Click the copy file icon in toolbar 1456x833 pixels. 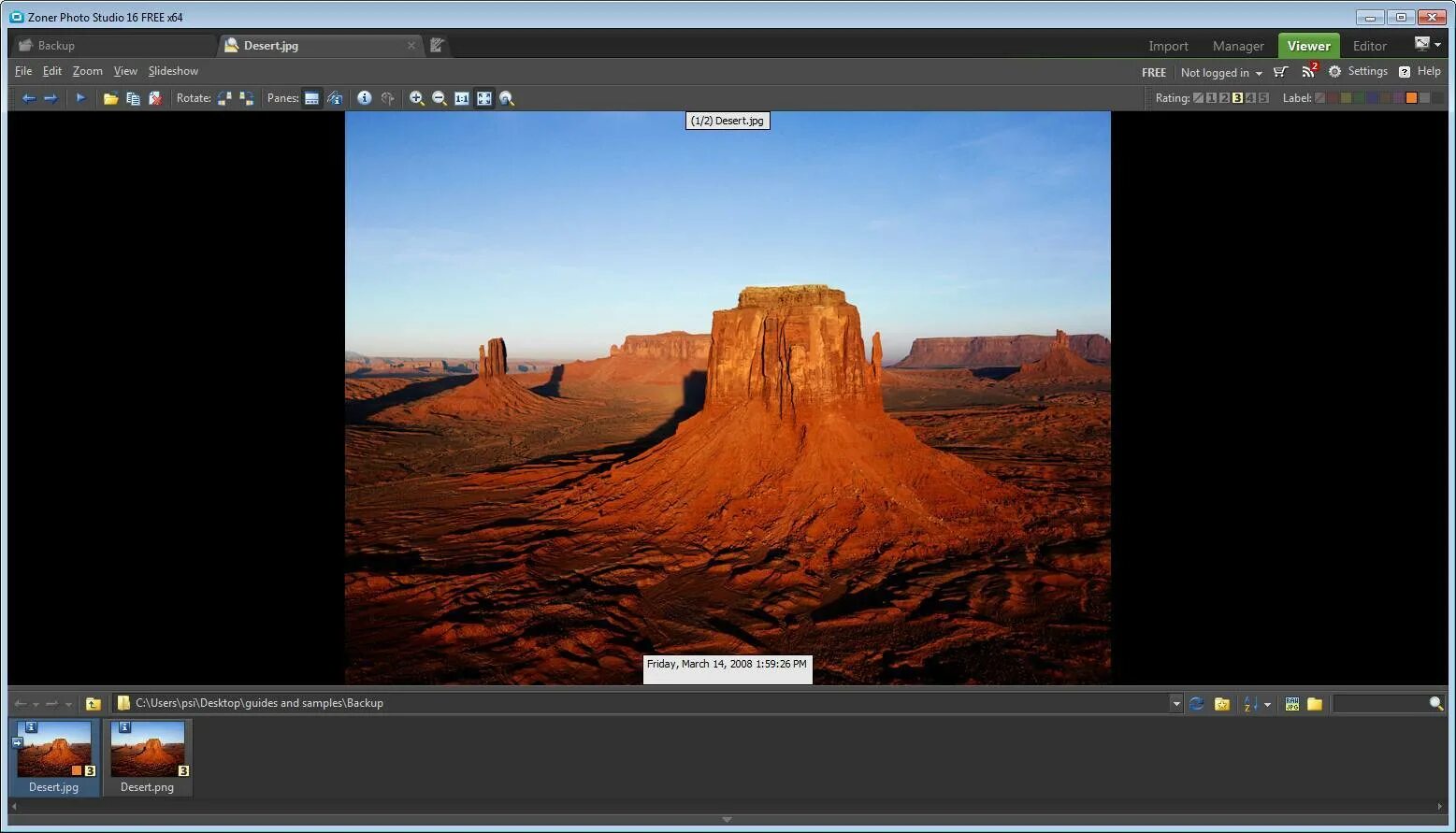[x=133, y=98]
